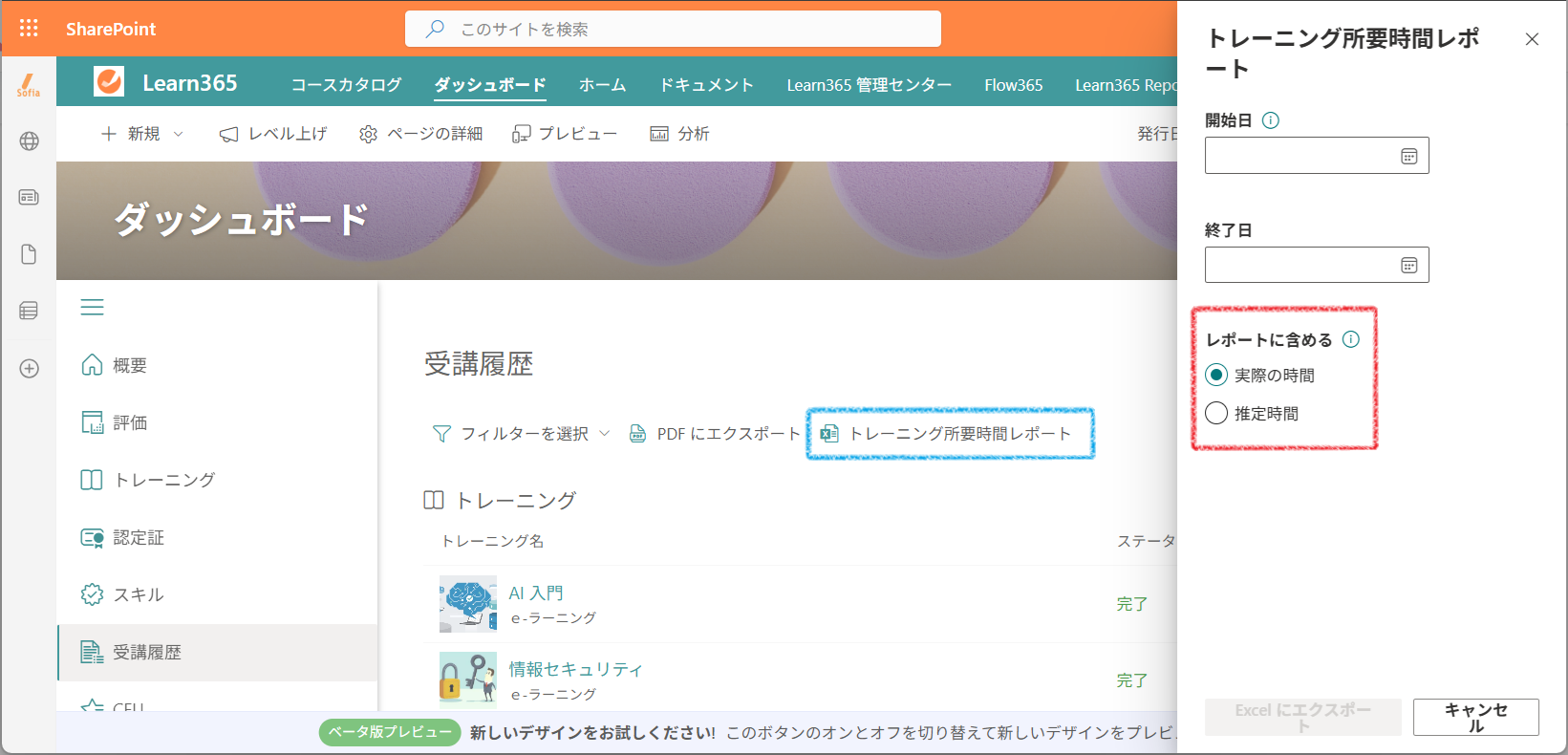Click the キャンセル button

[x=1475, y=717]
